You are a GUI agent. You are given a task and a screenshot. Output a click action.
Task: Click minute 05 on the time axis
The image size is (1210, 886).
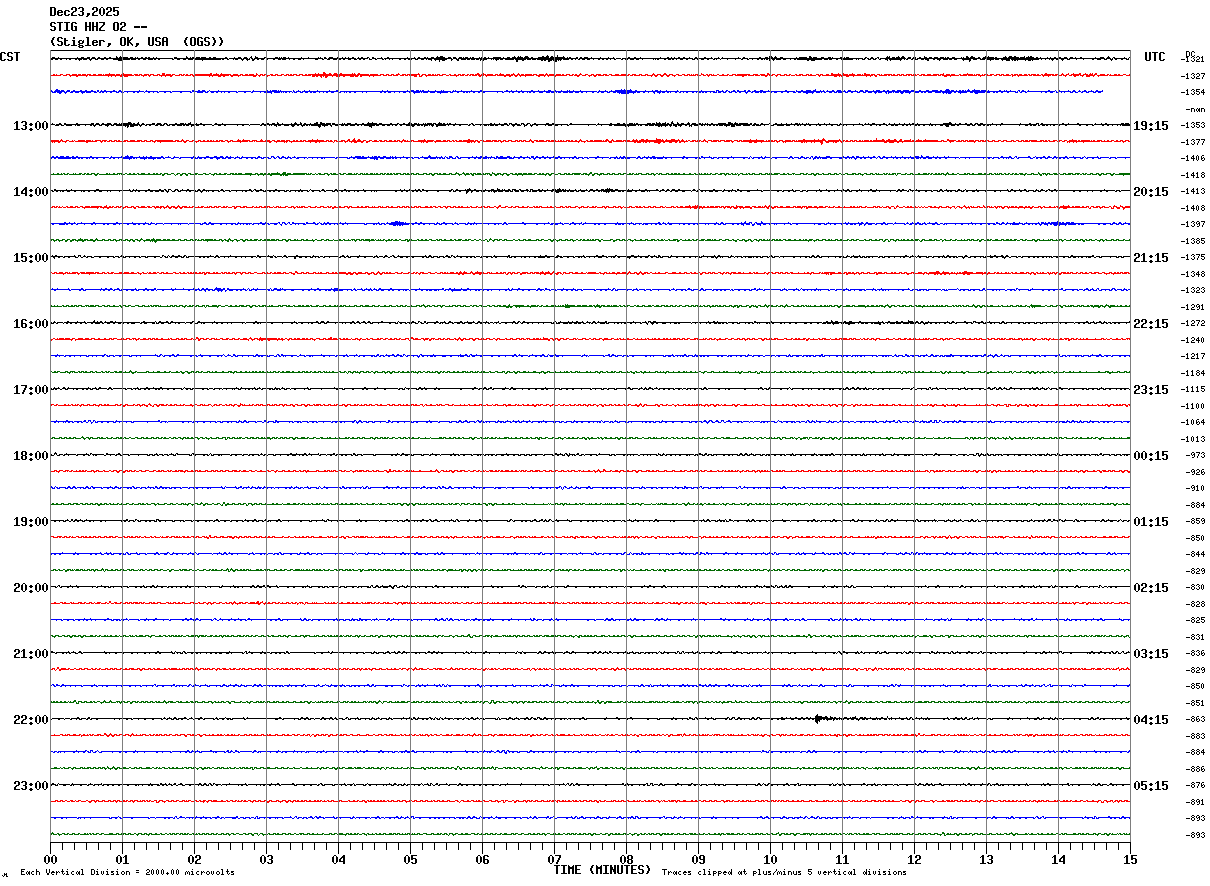pyautogui.click(x=410, y=859)
